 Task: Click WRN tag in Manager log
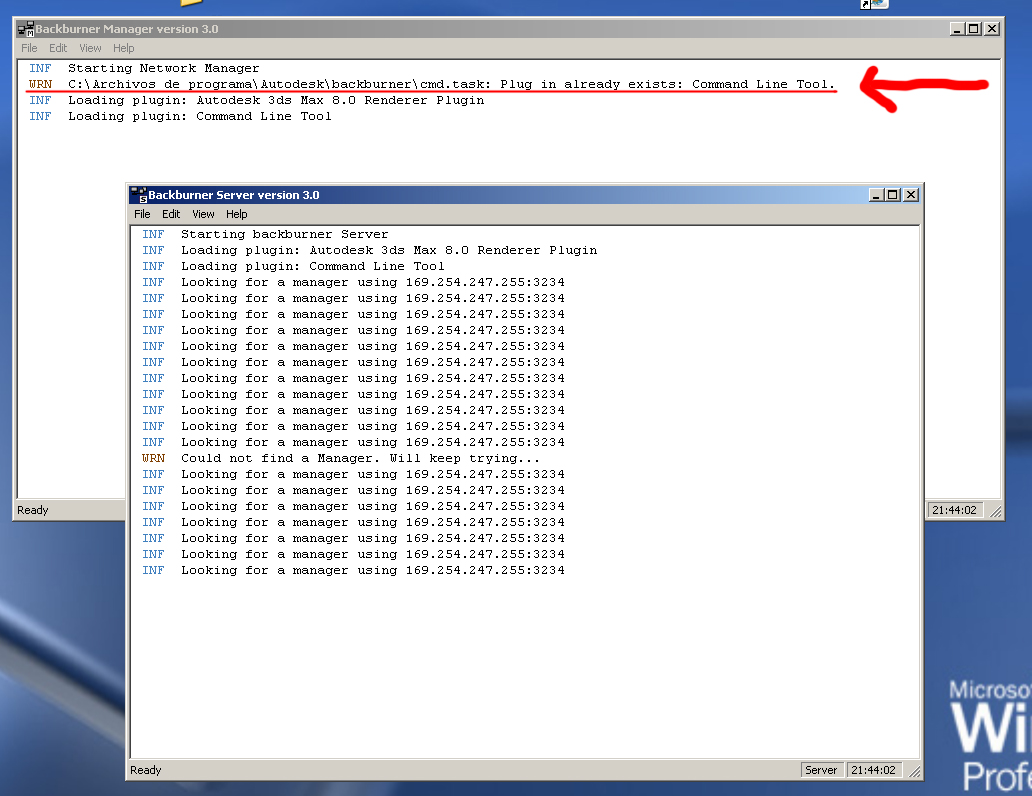[x=40, y=84]
